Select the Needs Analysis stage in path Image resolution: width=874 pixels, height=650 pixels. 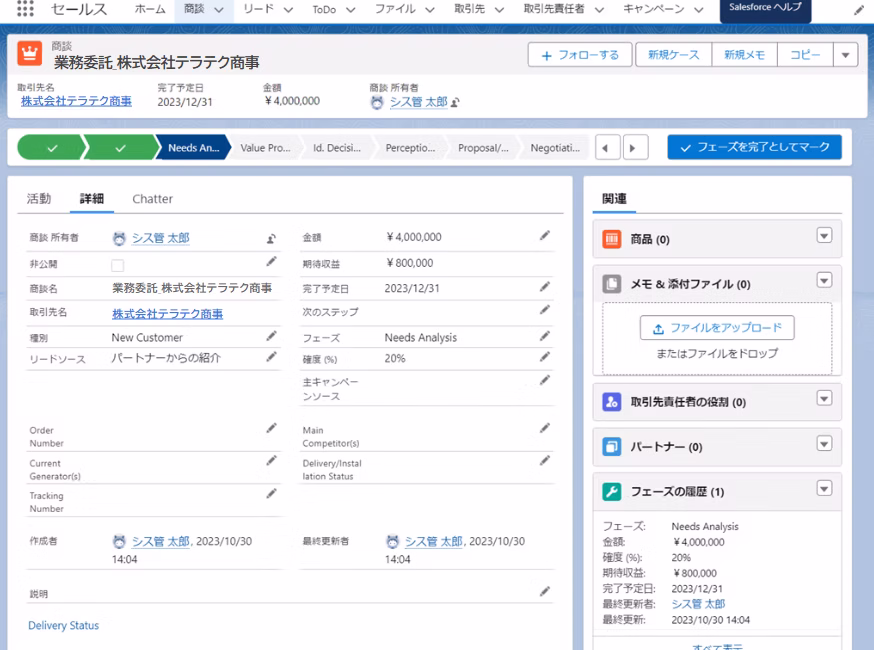point(193,148)
